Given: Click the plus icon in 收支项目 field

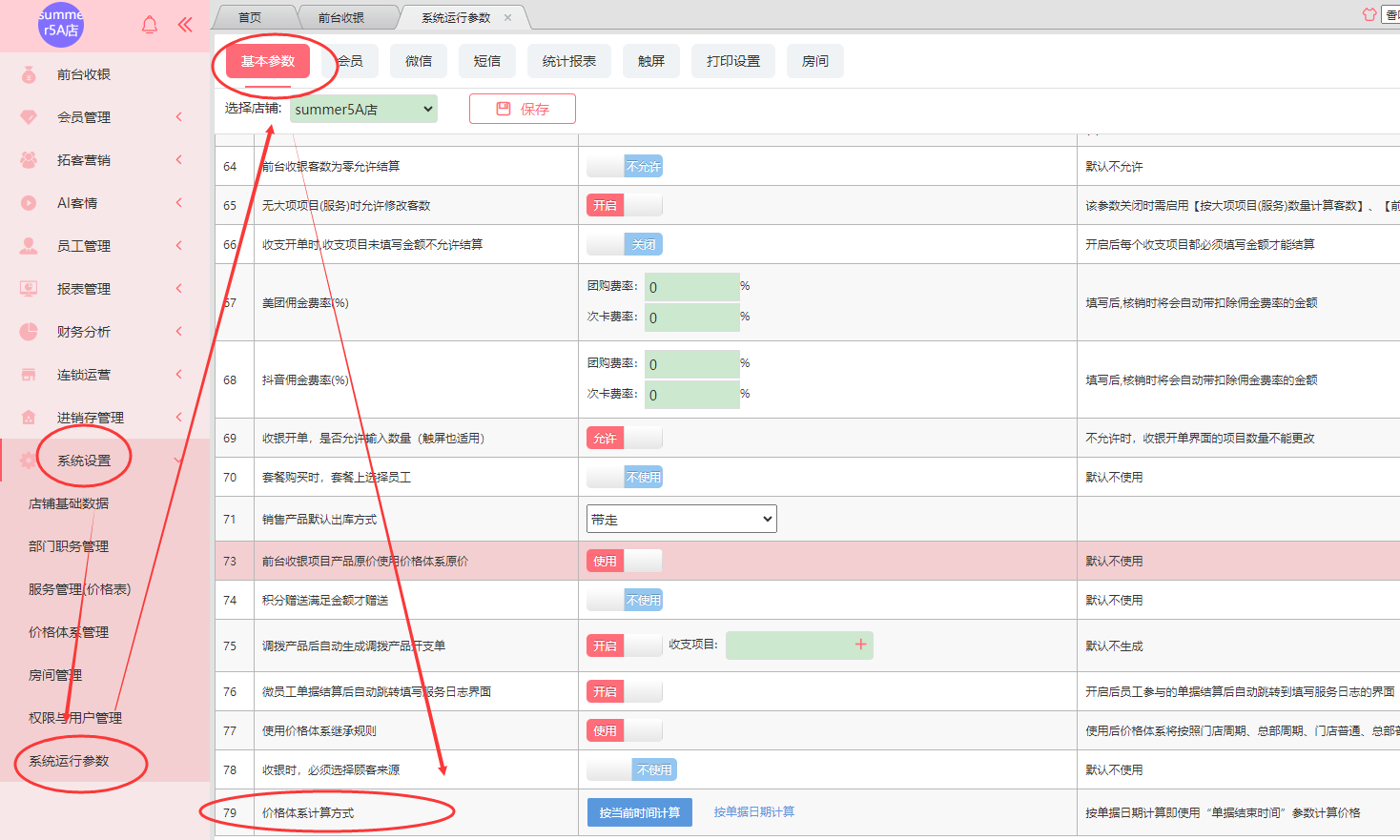Looking at the screenshot, I should tap(860, 645).
